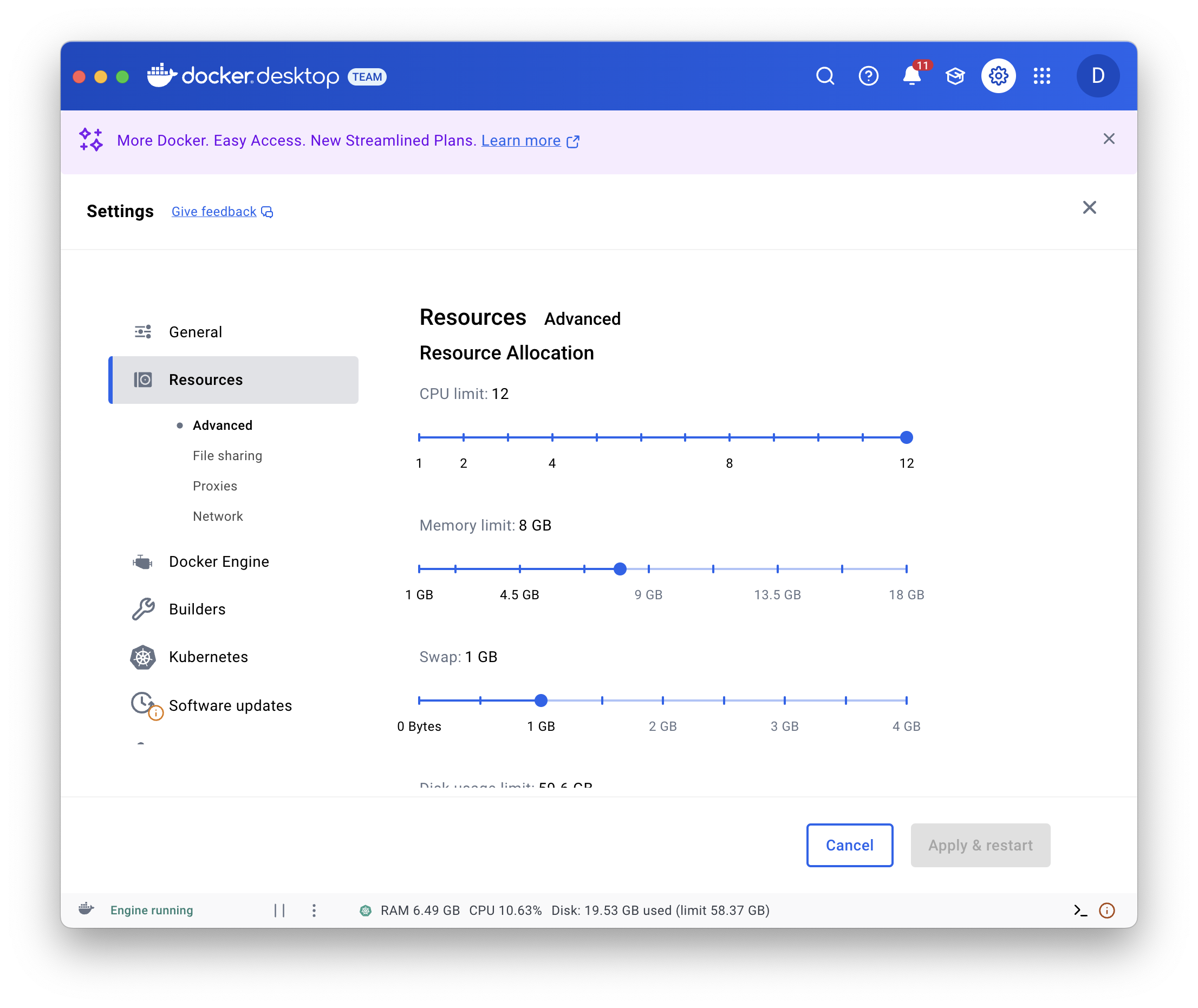This screenshot has width=1198, height=1008.
Task: Switch to the File sharing section
Action: coord(227,455)
